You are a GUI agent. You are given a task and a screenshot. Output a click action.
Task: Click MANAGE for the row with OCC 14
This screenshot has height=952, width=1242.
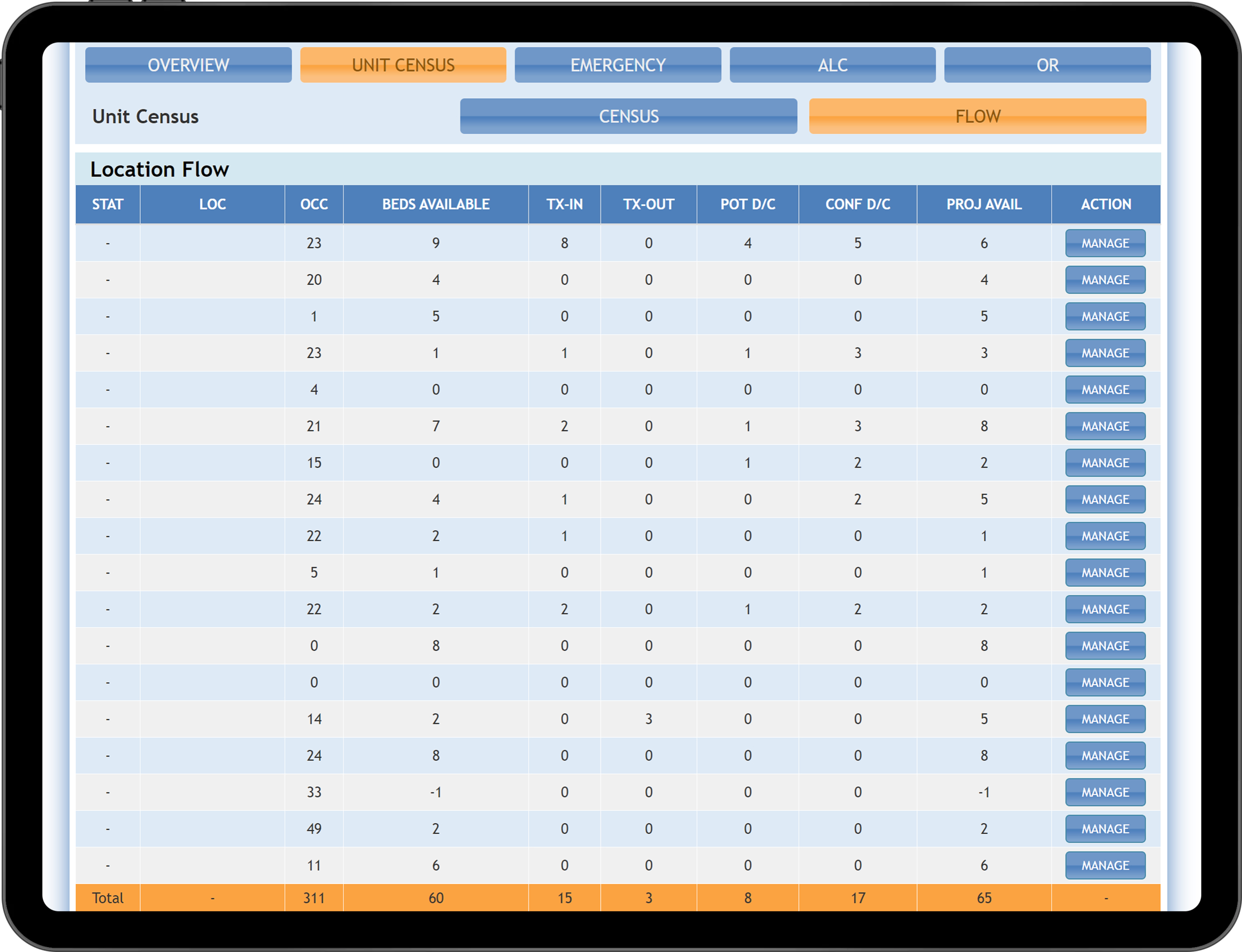point(1105,719)
